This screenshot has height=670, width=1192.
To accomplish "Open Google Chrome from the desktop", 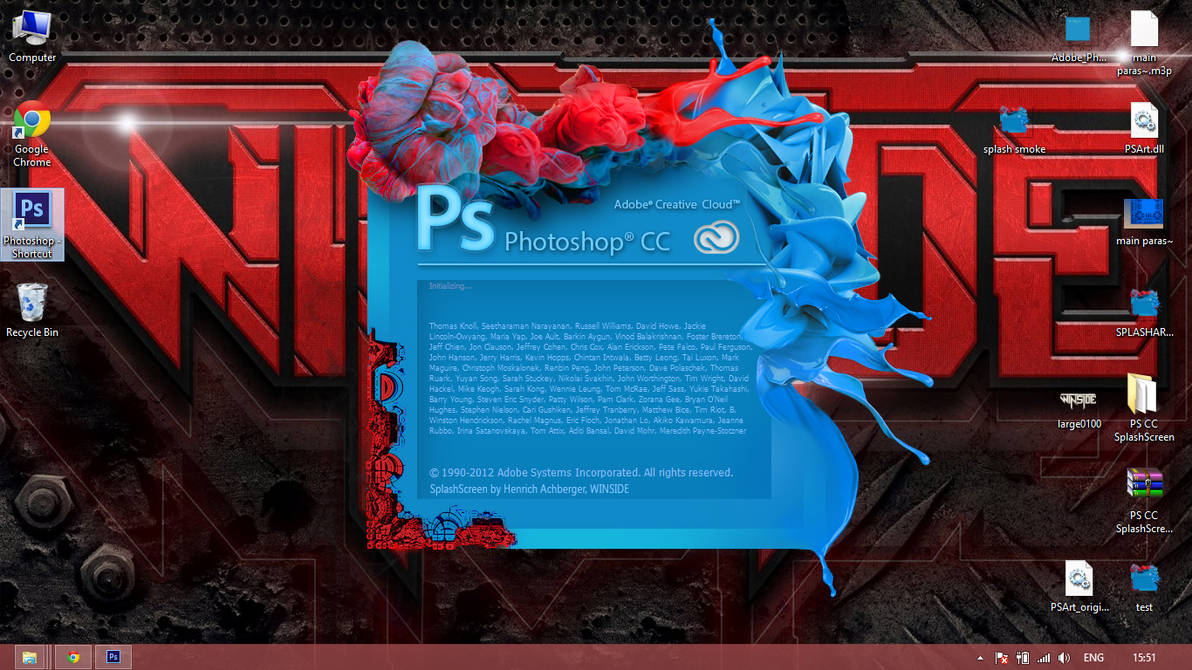I will [31, 120].
